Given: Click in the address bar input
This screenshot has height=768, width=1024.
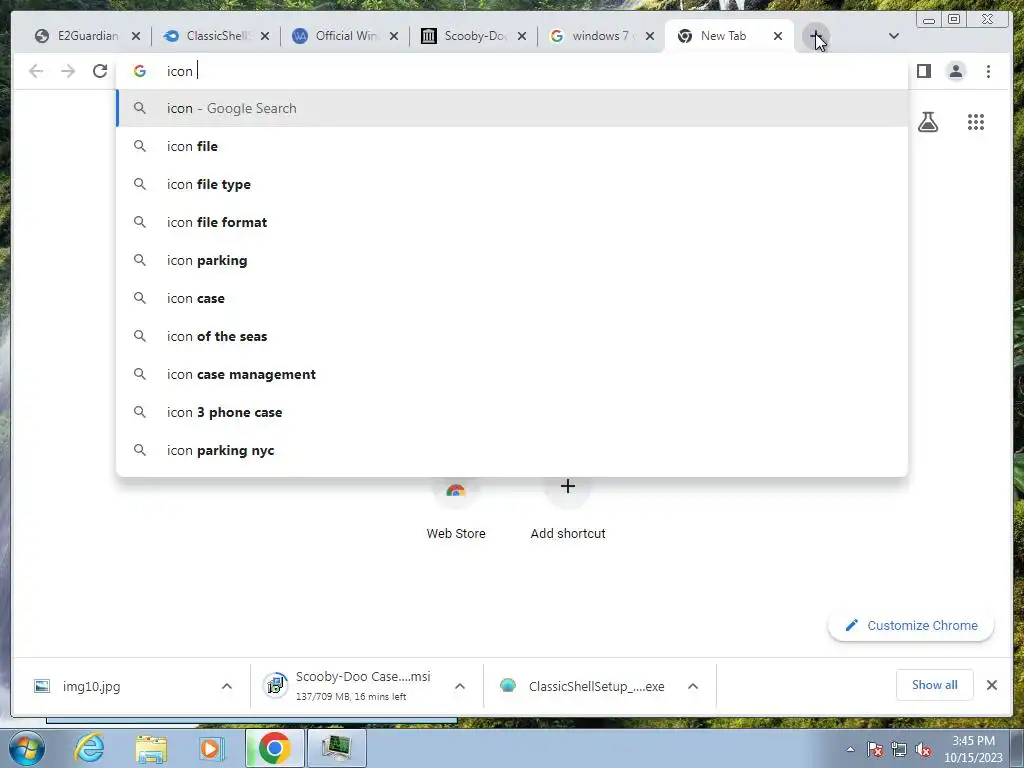Looking at the screenshot, I should point(511,71).
